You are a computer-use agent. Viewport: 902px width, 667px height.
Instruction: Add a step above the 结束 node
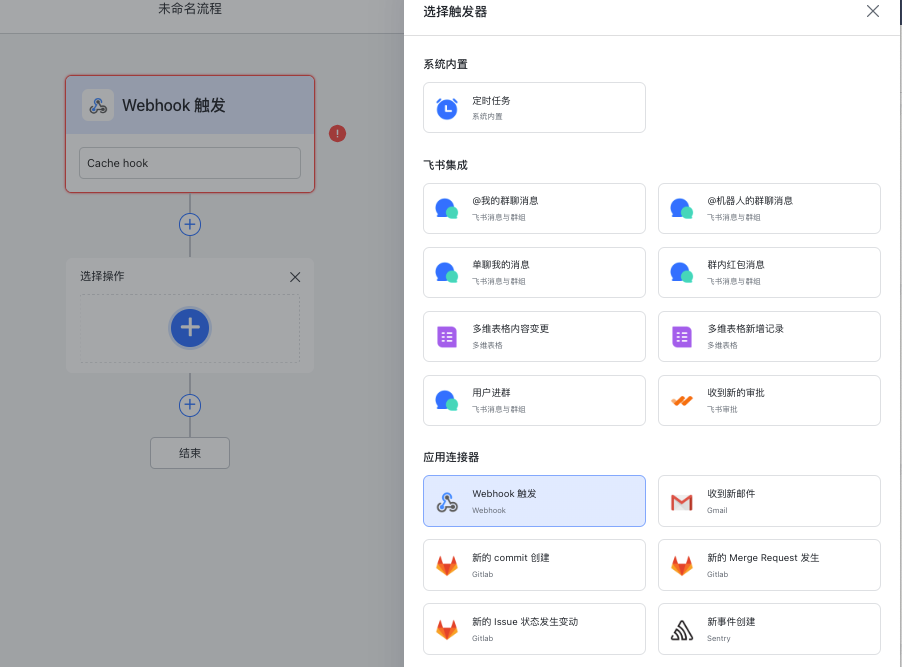click(x=190, y=405)
